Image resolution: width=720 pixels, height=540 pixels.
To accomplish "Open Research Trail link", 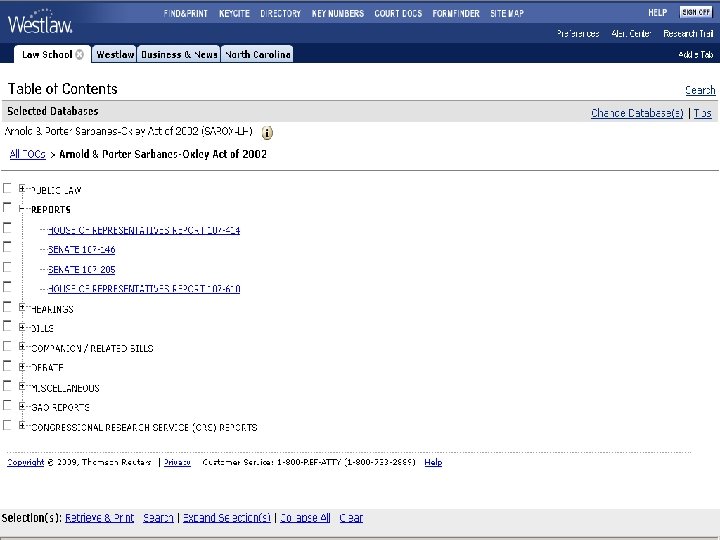I will (x=688, y=34).
